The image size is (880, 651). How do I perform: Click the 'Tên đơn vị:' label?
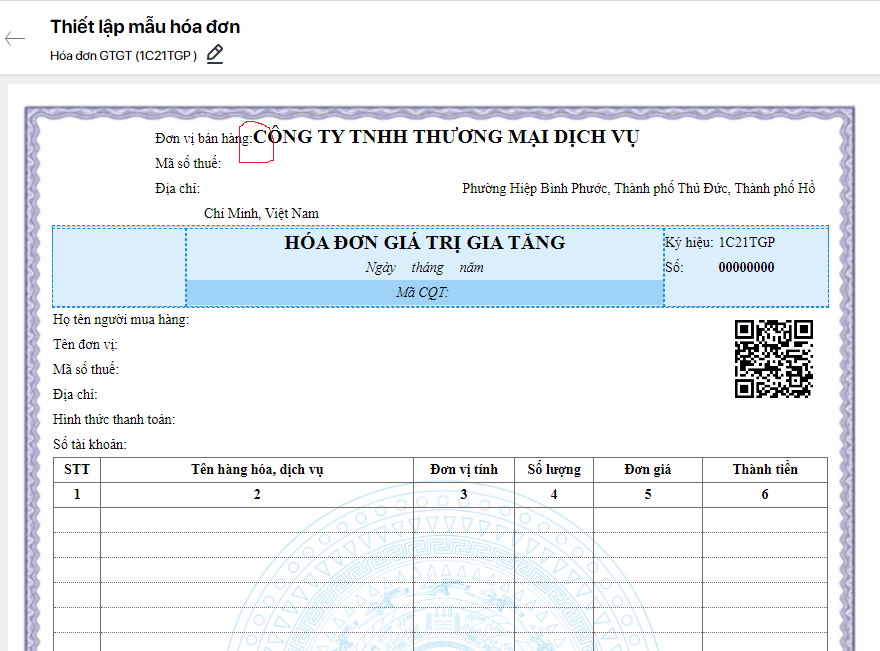(x=85, y=344)
